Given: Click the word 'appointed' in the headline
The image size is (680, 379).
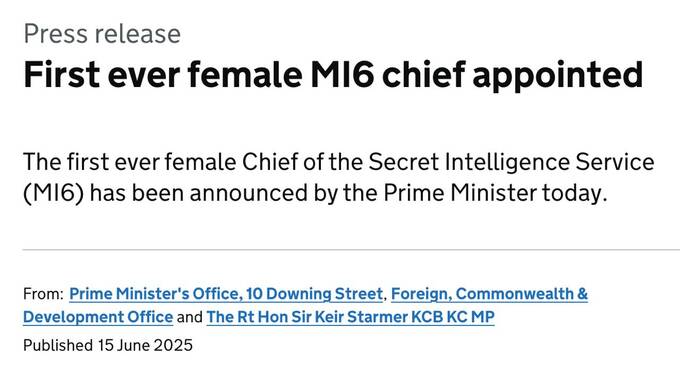Looking at the screenshot, I should pos(558,75).
